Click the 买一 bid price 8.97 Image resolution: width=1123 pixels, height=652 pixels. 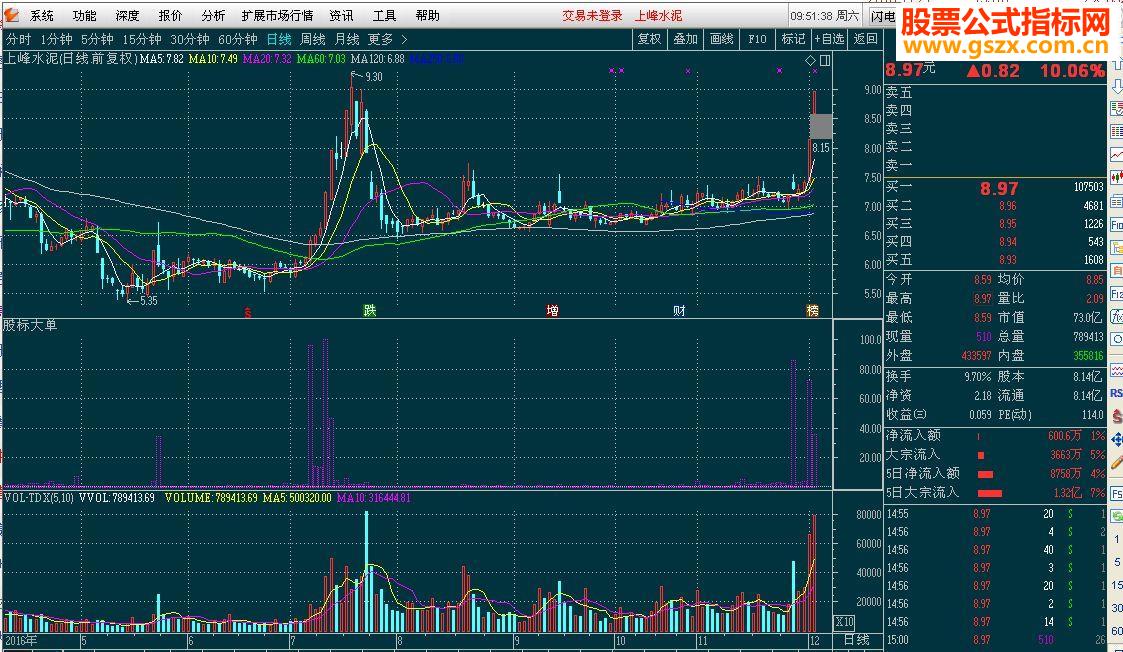(999, 188)
